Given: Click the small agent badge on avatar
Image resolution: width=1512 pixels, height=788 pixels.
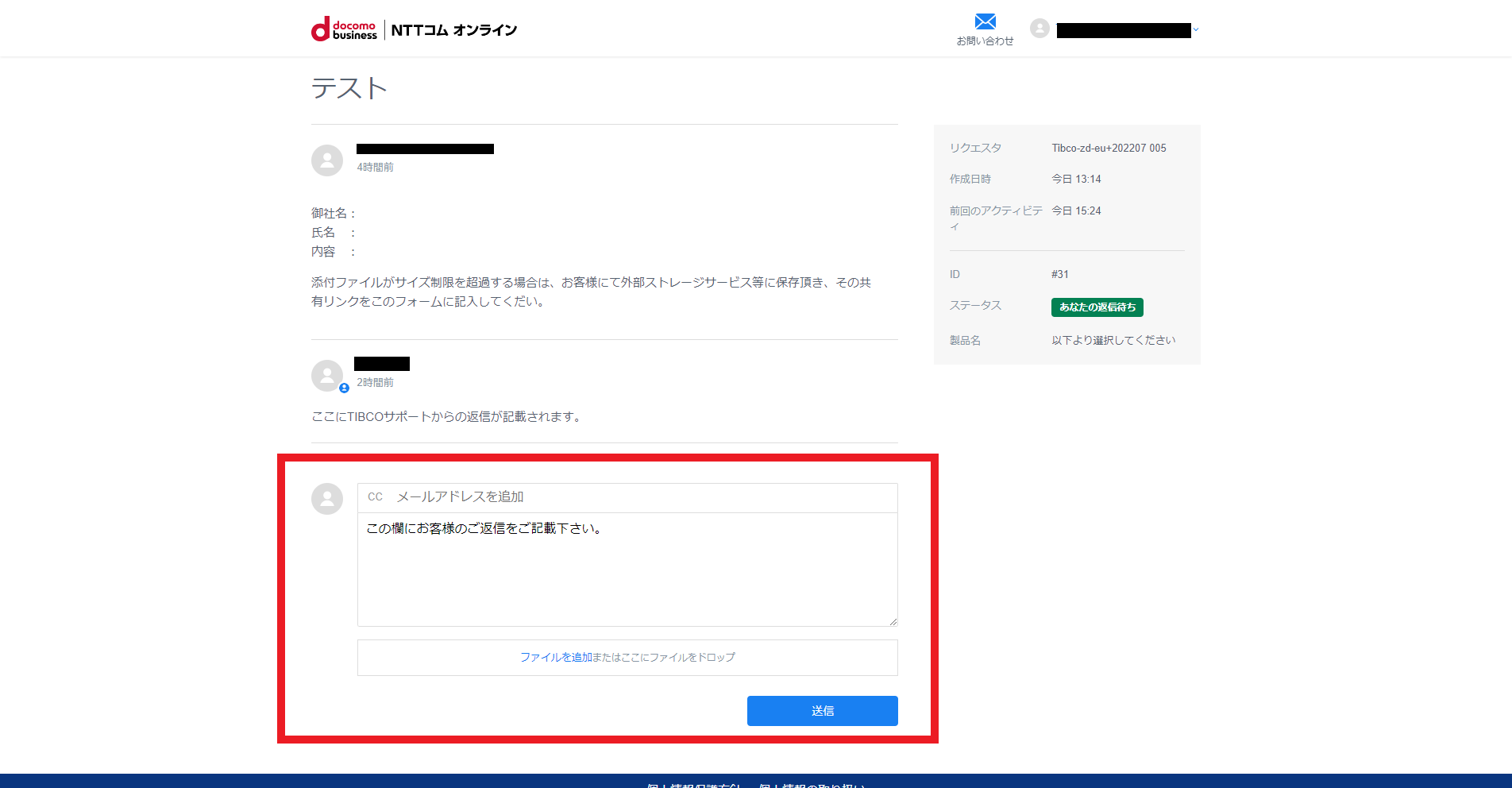Looking at the screenshot, I should [x=344, y=388].
